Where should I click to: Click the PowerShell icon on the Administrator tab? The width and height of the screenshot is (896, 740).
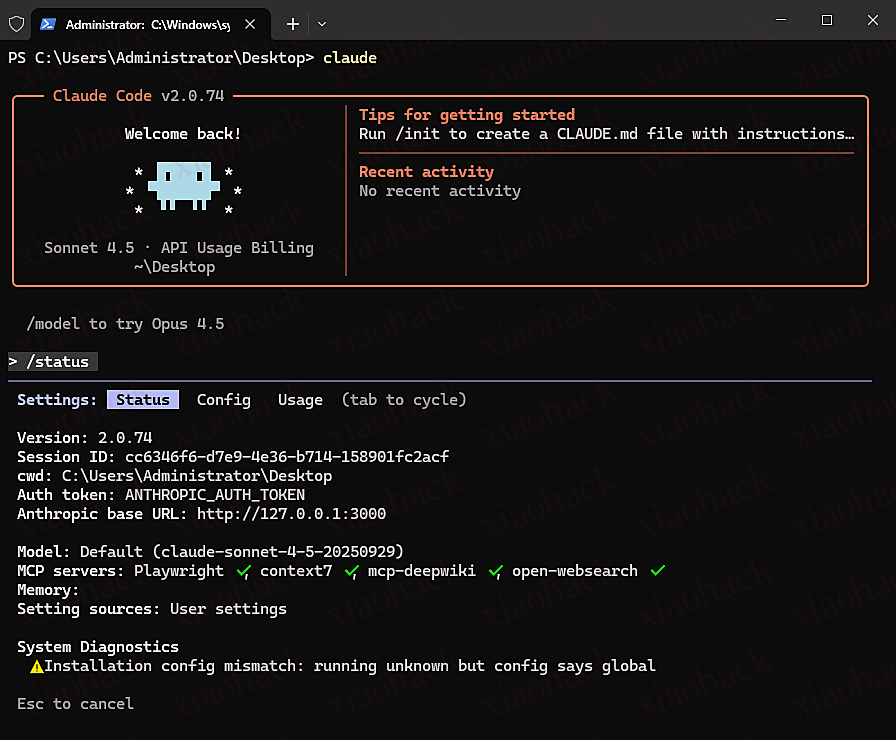click(47, 23)
